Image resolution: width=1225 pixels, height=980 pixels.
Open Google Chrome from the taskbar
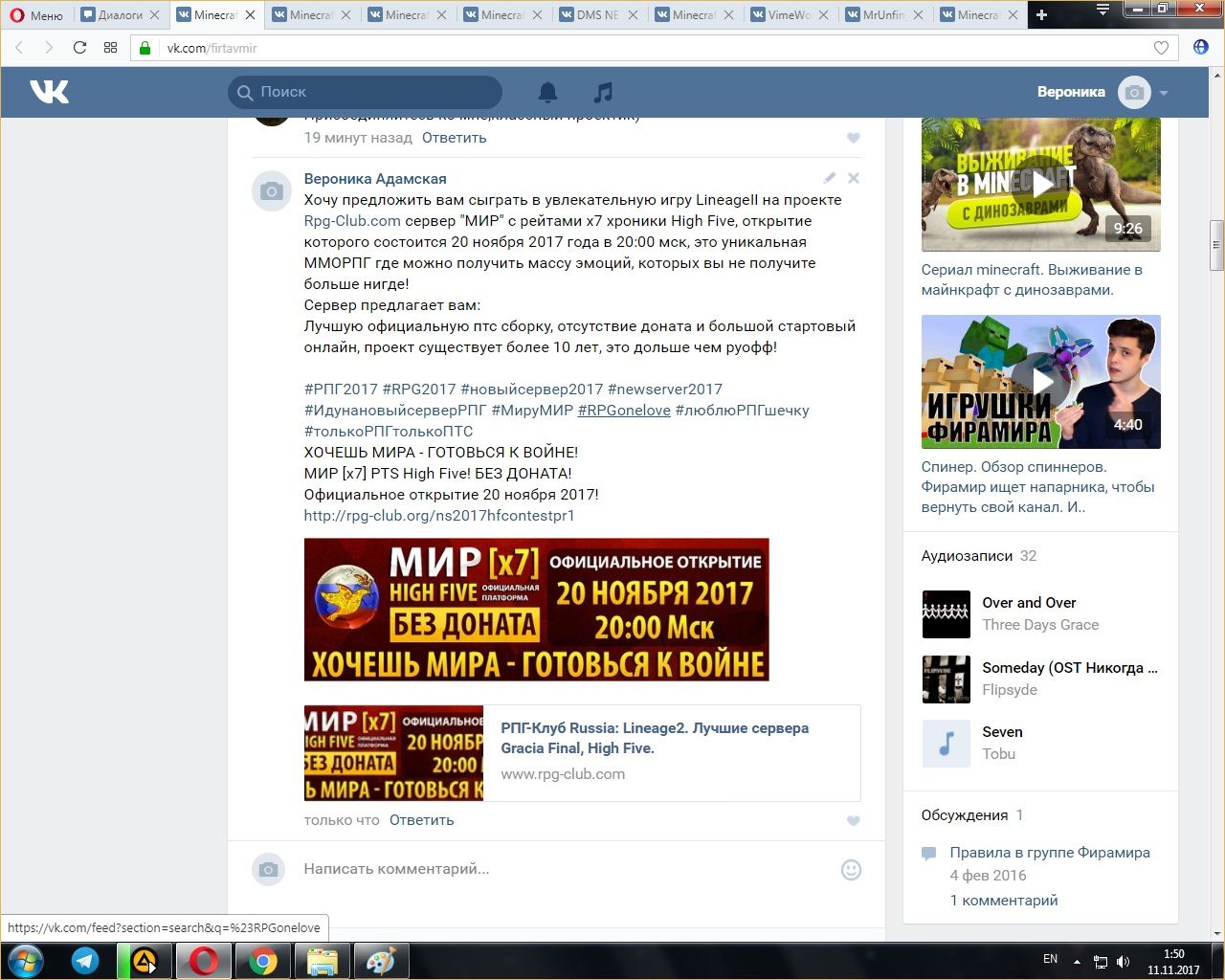pyautogui.click(x=263, y=961)
